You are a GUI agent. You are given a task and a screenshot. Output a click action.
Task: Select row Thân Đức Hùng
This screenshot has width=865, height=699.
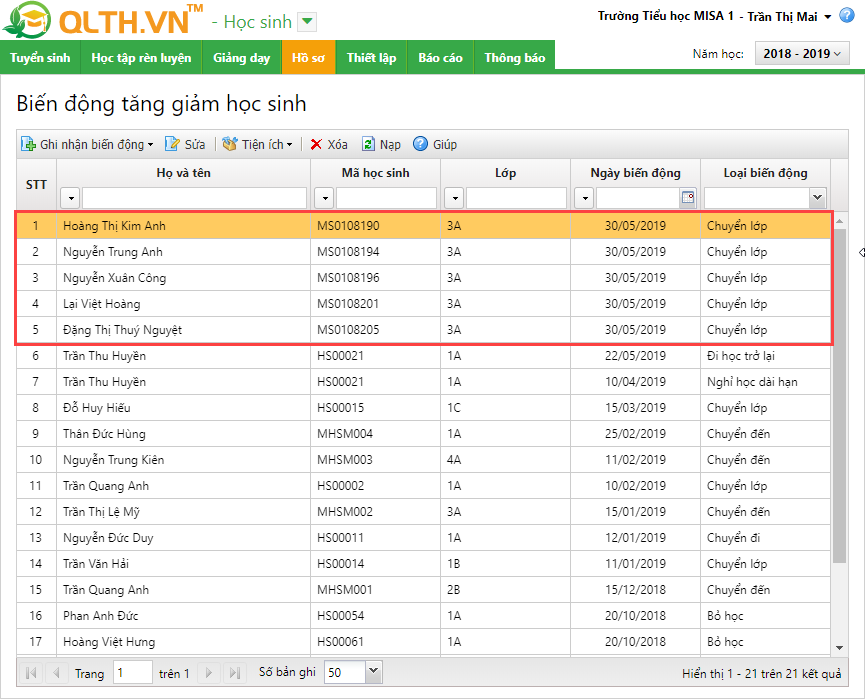[x=423, y=434]
